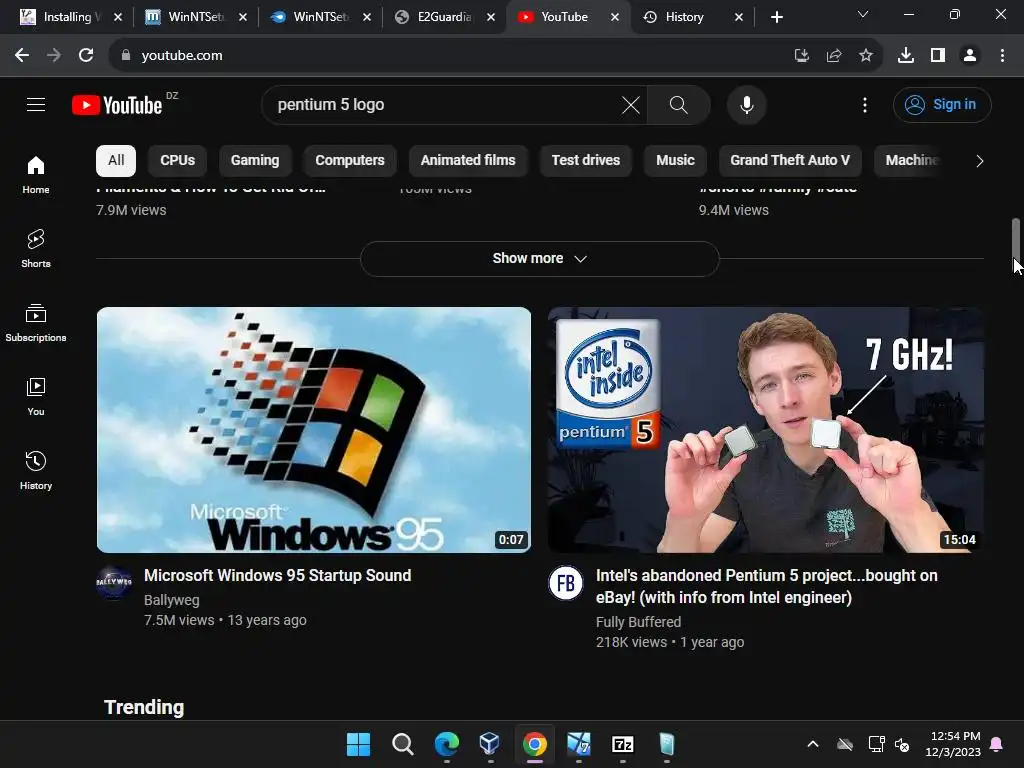Go back with the browser back arrow

tap(22, 56)
